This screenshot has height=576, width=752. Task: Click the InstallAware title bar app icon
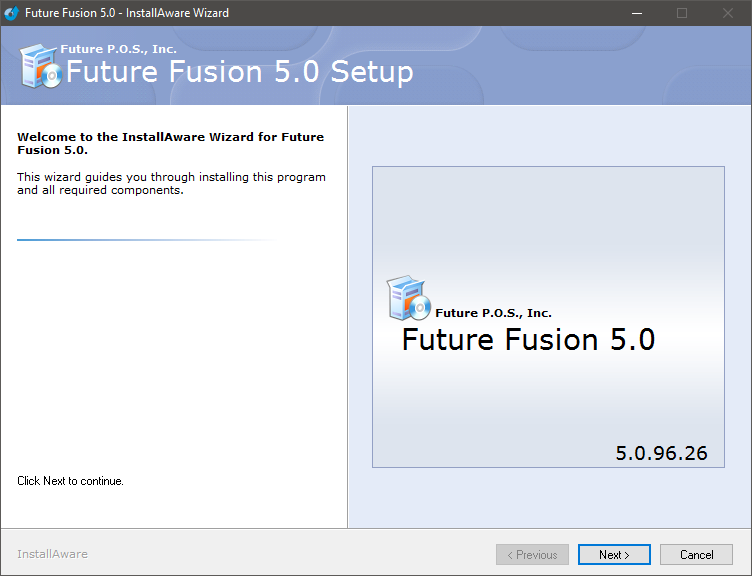tap(12, 13)
